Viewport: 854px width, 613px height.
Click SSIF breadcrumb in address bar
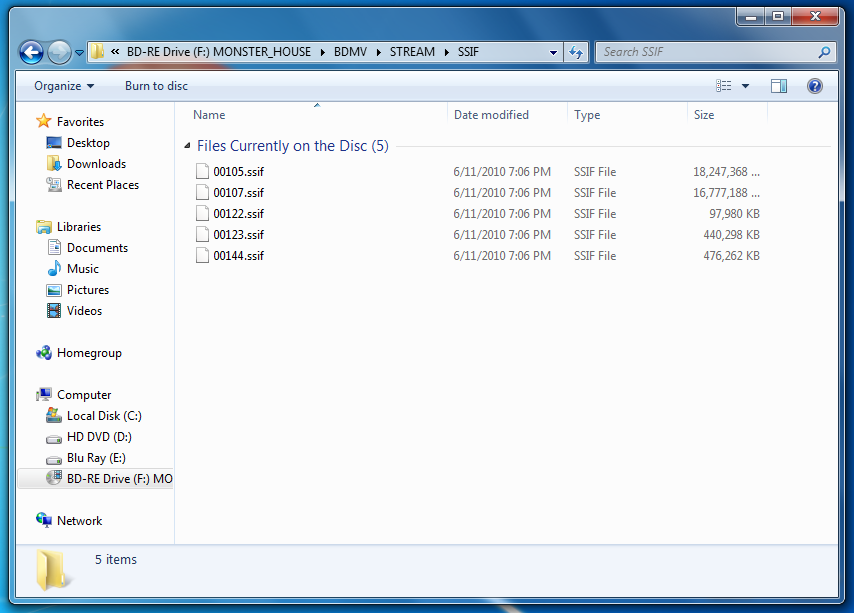(x=468, y=52)
